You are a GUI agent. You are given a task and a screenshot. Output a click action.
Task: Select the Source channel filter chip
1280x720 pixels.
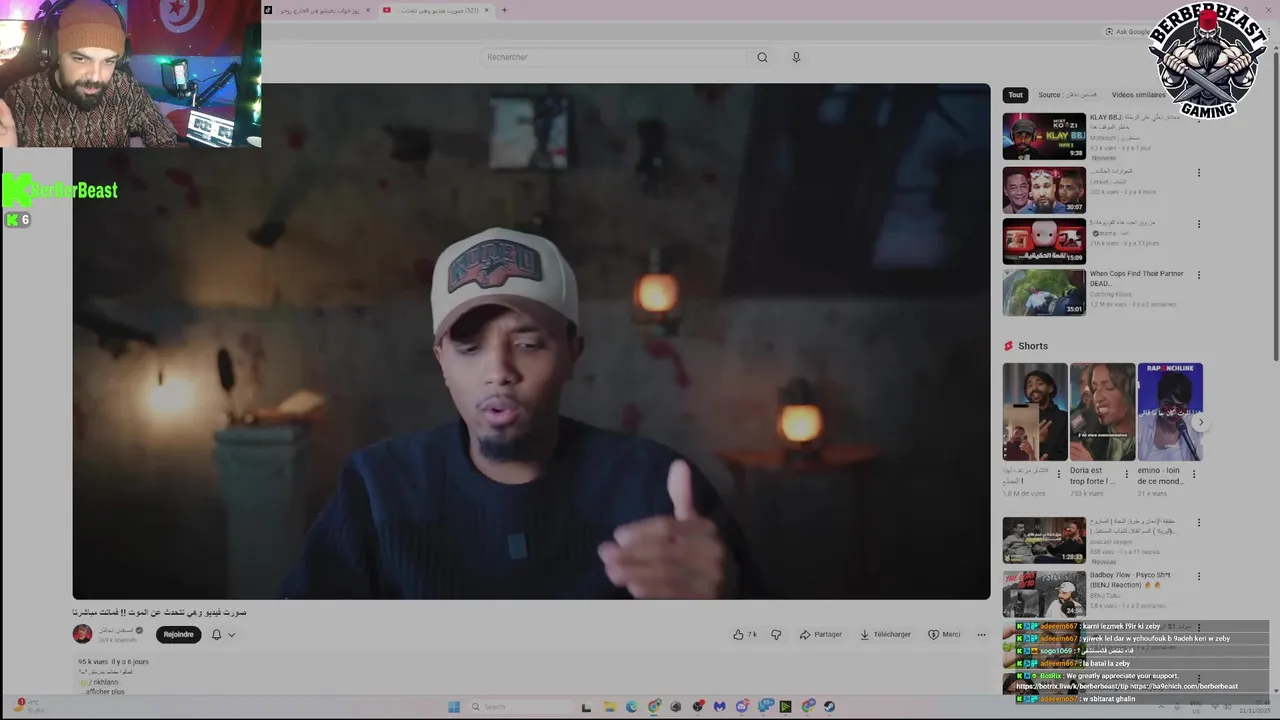[x=1067, y=95]
